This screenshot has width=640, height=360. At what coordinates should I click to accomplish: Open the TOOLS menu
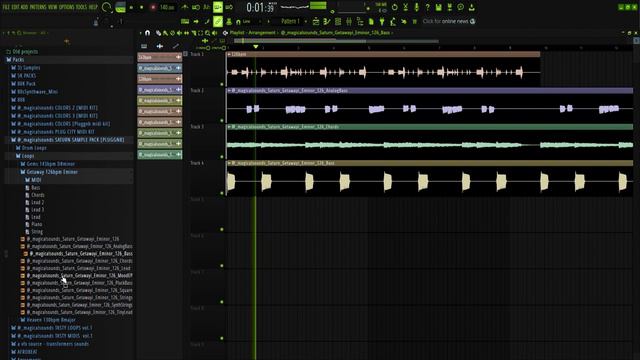[81, 7]
